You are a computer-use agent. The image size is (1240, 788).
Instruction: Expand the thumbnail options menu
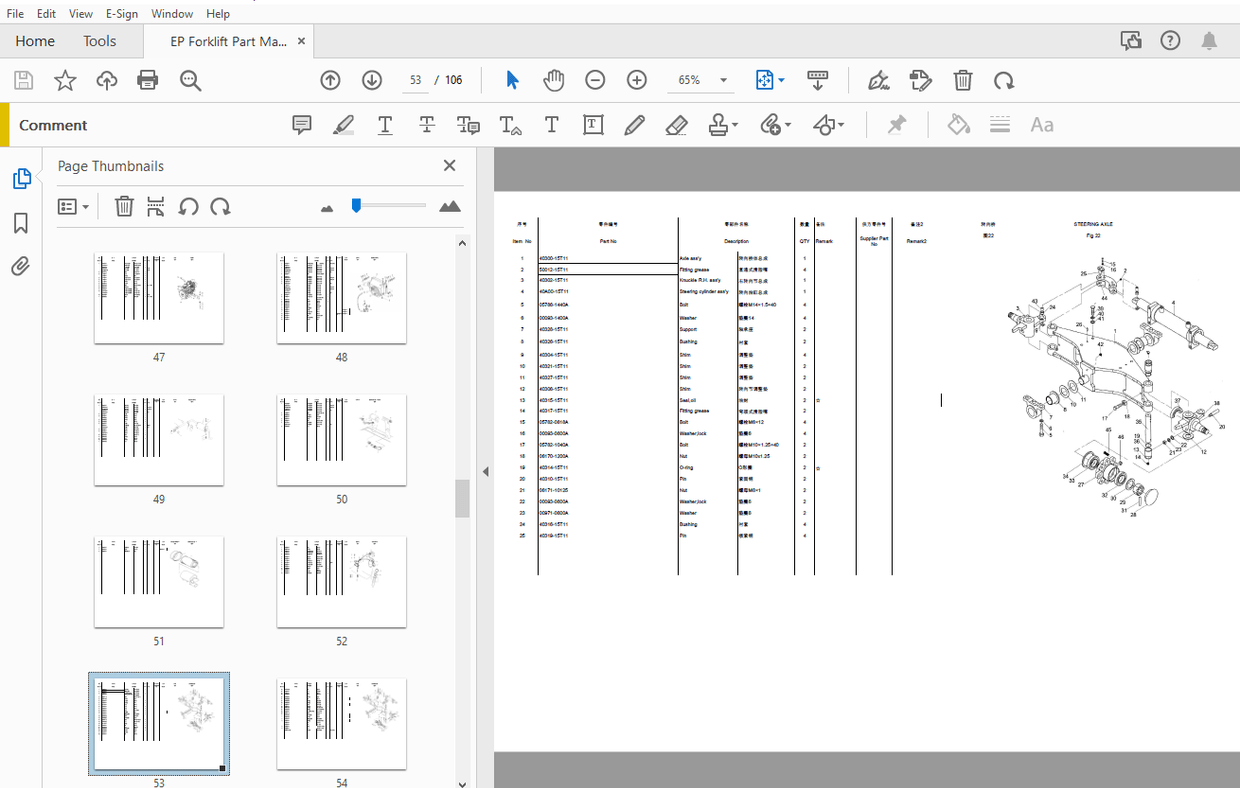coord(74,207)
